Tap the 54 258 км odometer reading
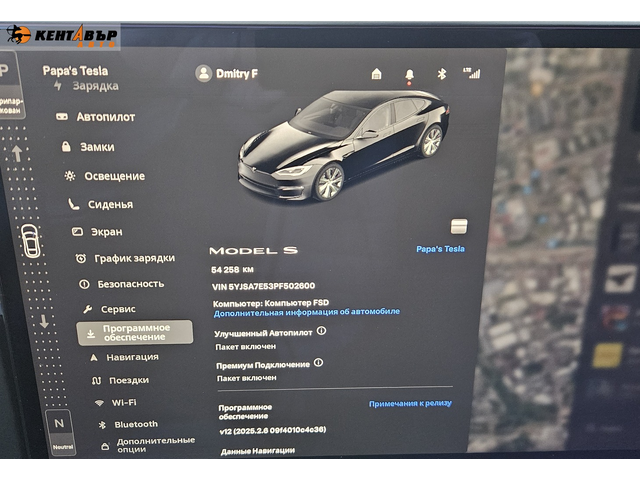The image size is (640, 480). coord(232,270)
